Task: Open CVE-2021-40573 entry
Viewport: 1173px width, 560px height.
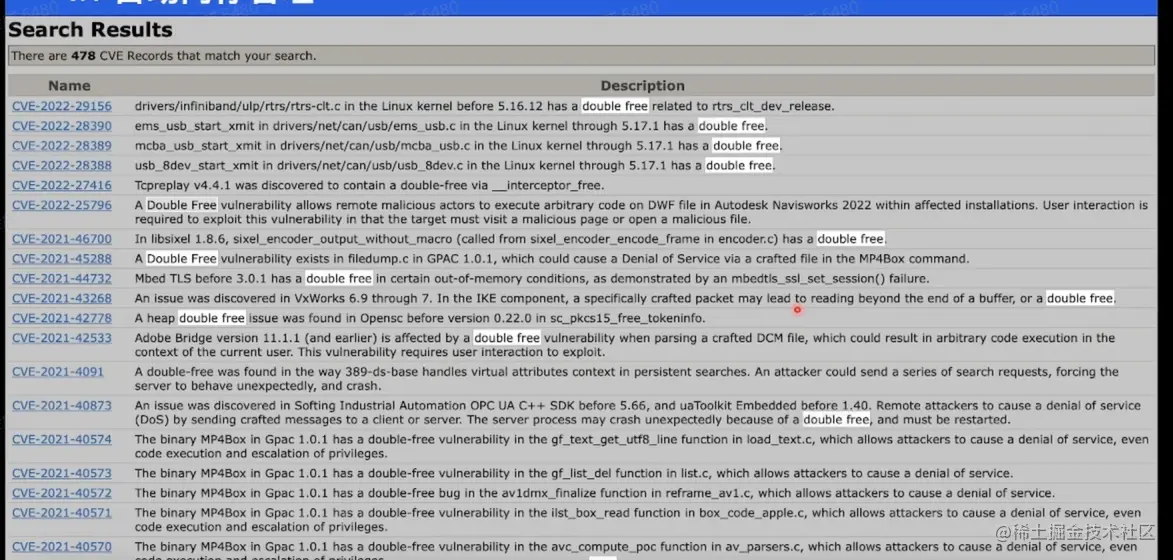Action: pos(61,473)
